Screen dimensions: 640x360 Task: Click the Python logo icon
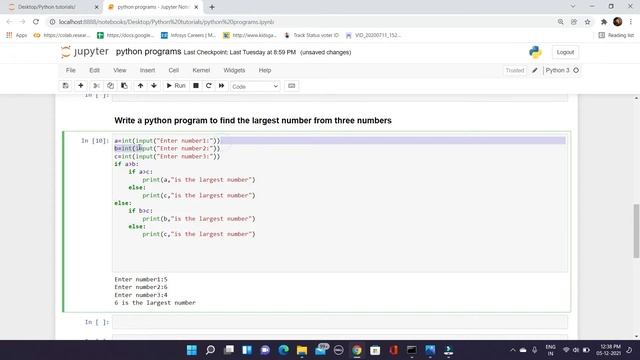pyautogui.click(x=535, y=52)
